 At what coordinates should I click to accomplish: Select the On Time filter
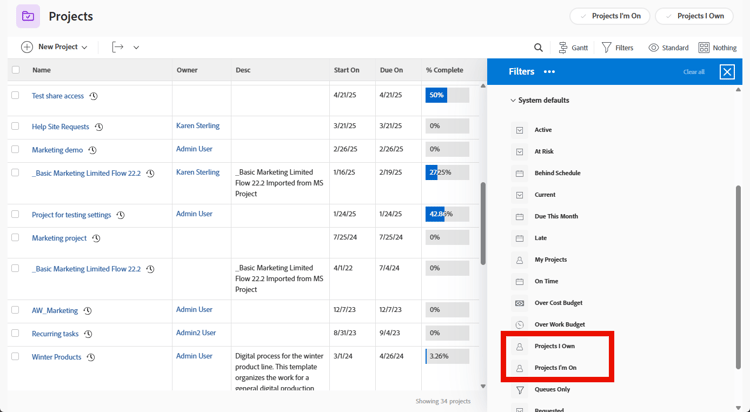point(546,281)
